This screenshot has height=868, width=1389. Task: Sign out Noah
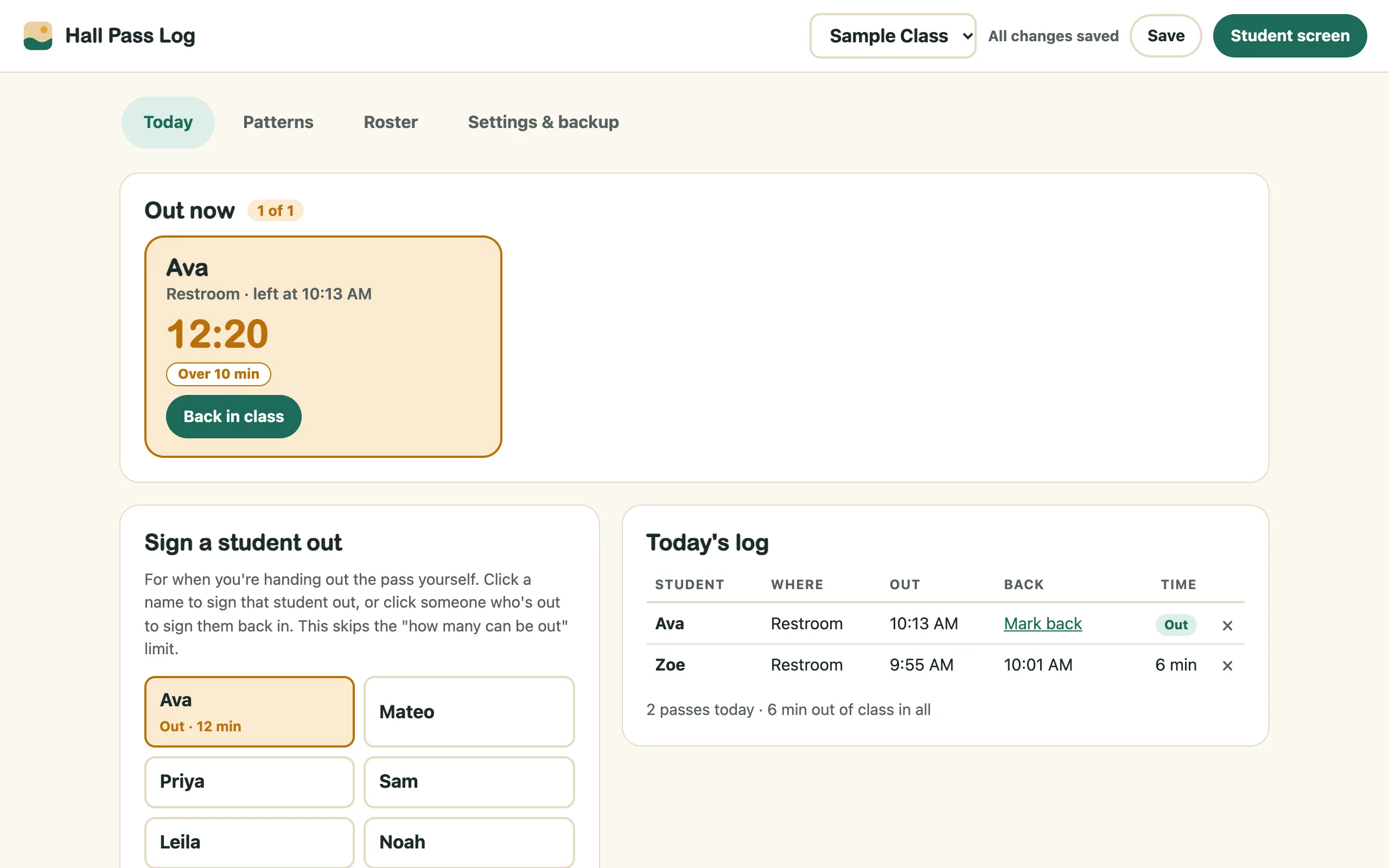(469, 842)
